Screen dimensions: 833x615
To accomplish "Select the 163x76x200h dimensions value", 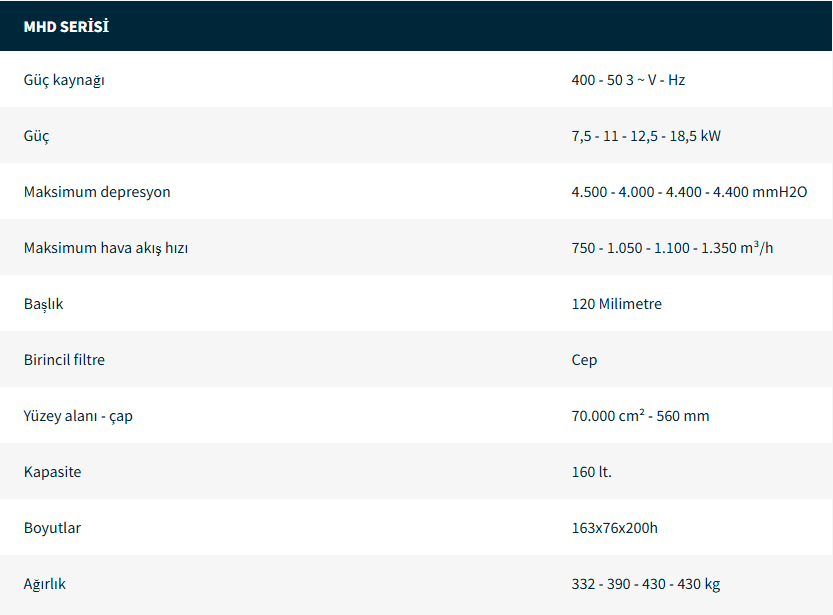I will click(614, 528).
